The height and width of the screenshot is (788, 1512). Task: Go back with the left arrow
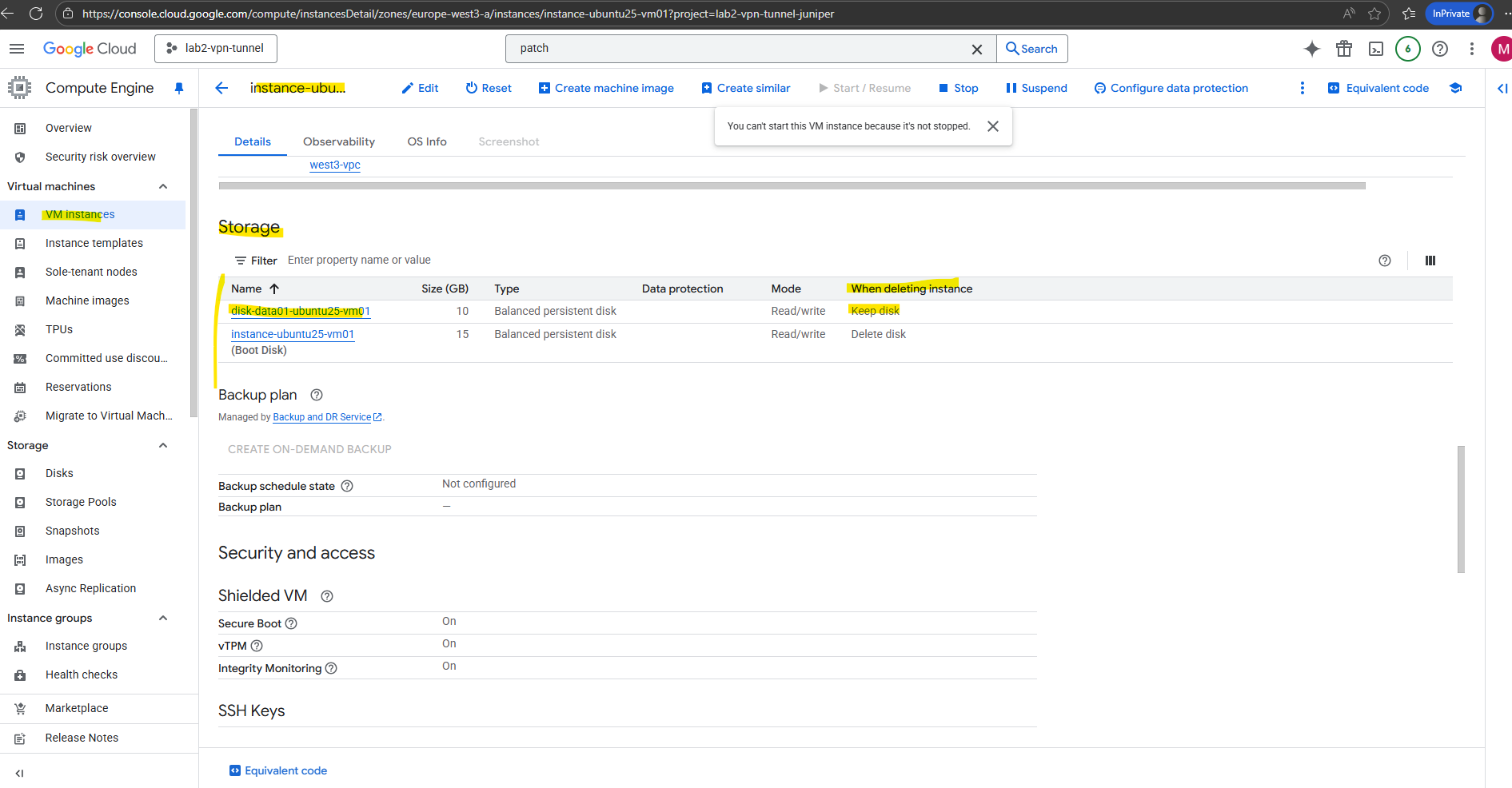pyautogui.click(x=221, y=88)
